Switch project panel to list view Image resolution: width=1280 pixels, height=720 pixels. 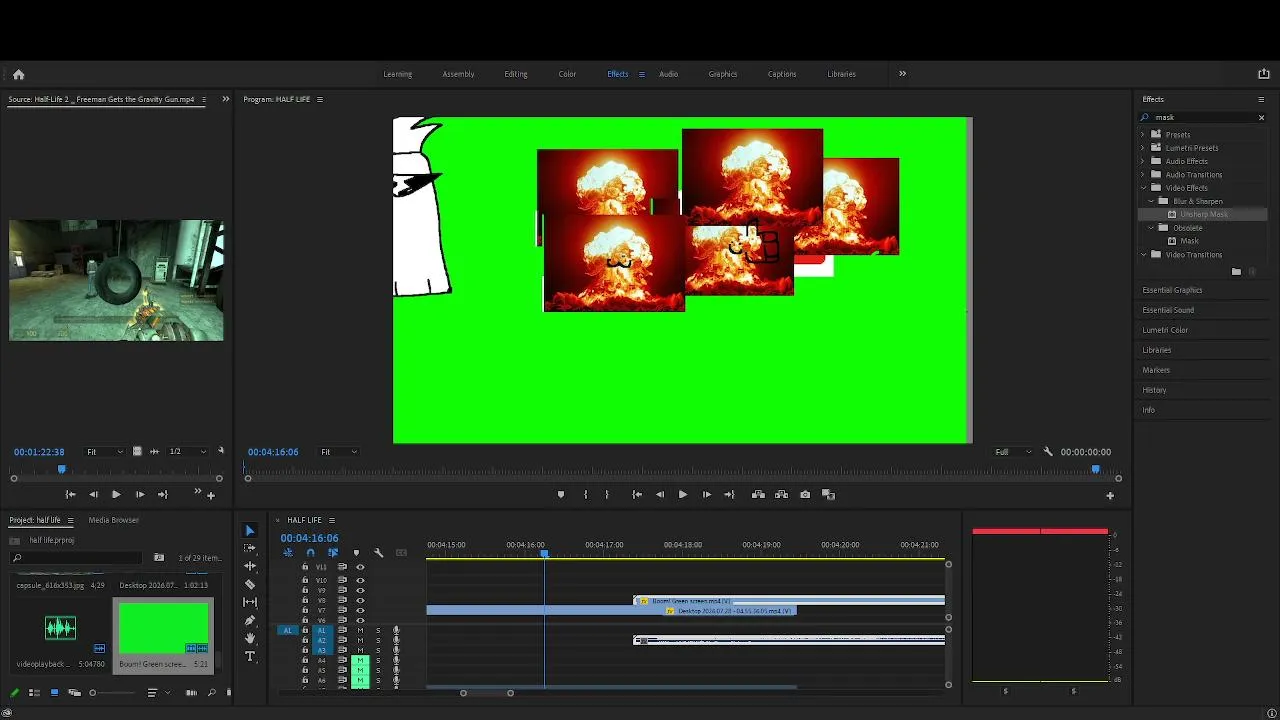(34, 693)
